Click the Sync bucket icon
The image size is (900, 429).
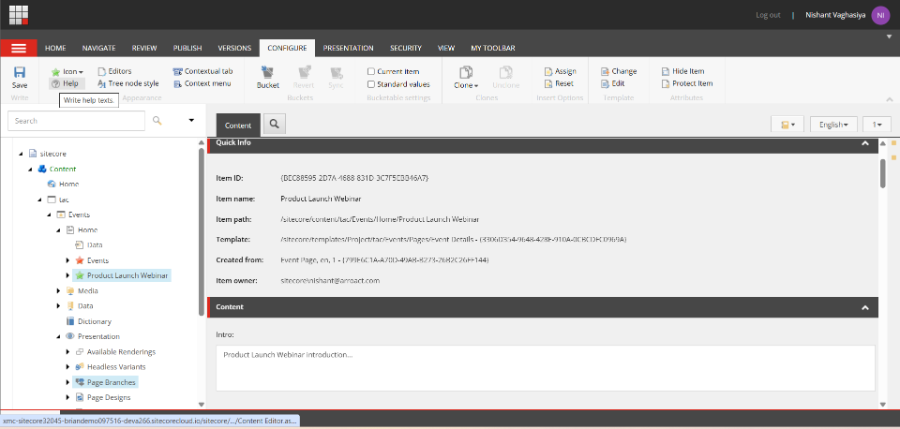pyautogui.click(x=336, y=72)
